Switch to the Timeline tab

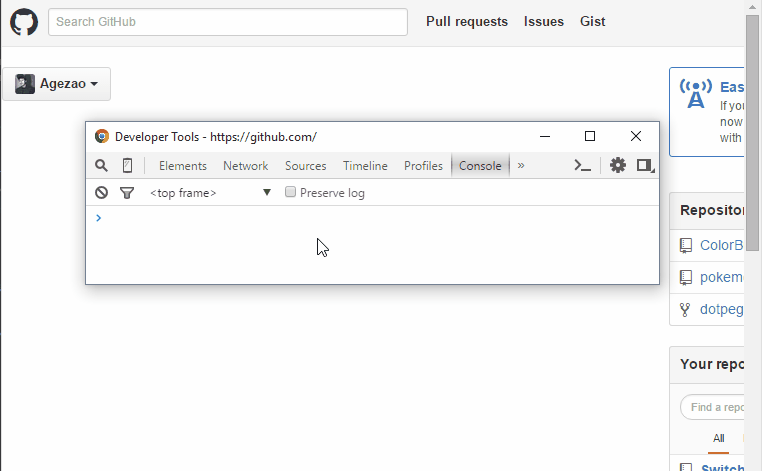coord(365,166)
